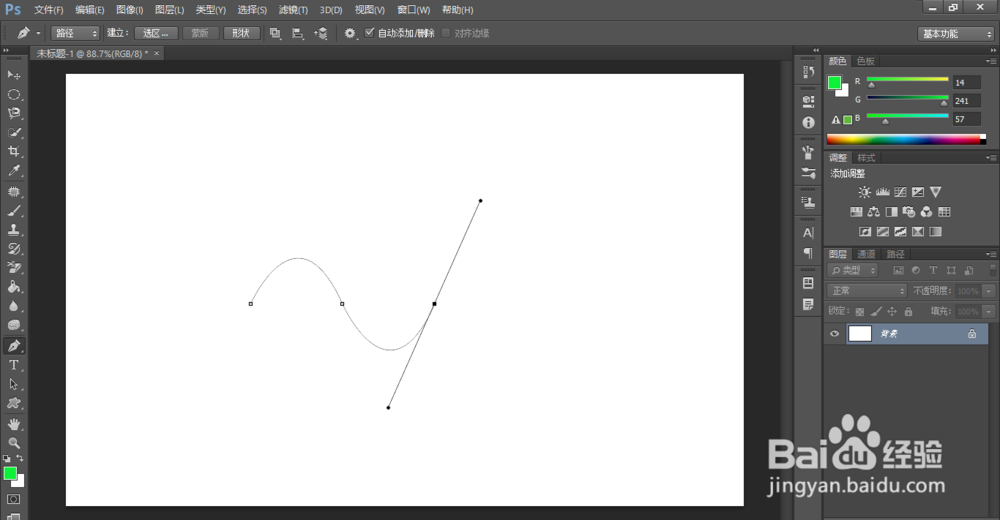The height and width of the screenshot is (520, 1000).
Task: Toggle the 自动添加/删除 checkbox
Action: (369, 33)
